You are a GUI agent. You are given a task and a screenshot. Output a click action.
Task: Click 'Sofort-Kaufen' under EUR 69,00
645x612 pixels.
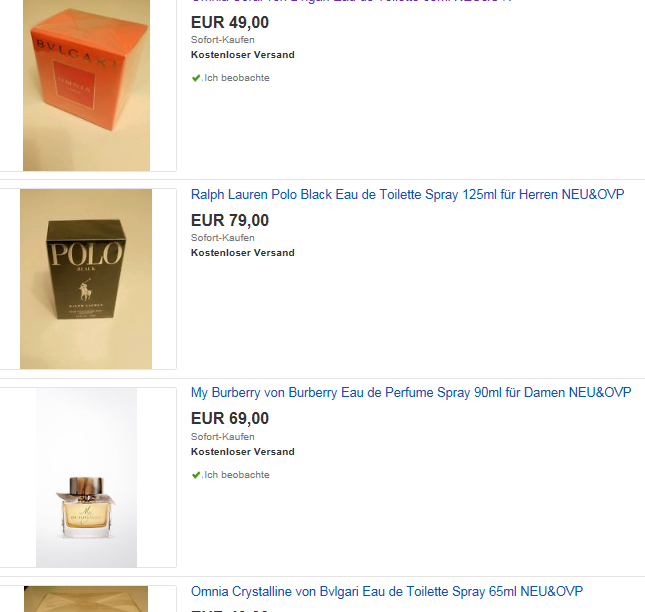[223, 436]
